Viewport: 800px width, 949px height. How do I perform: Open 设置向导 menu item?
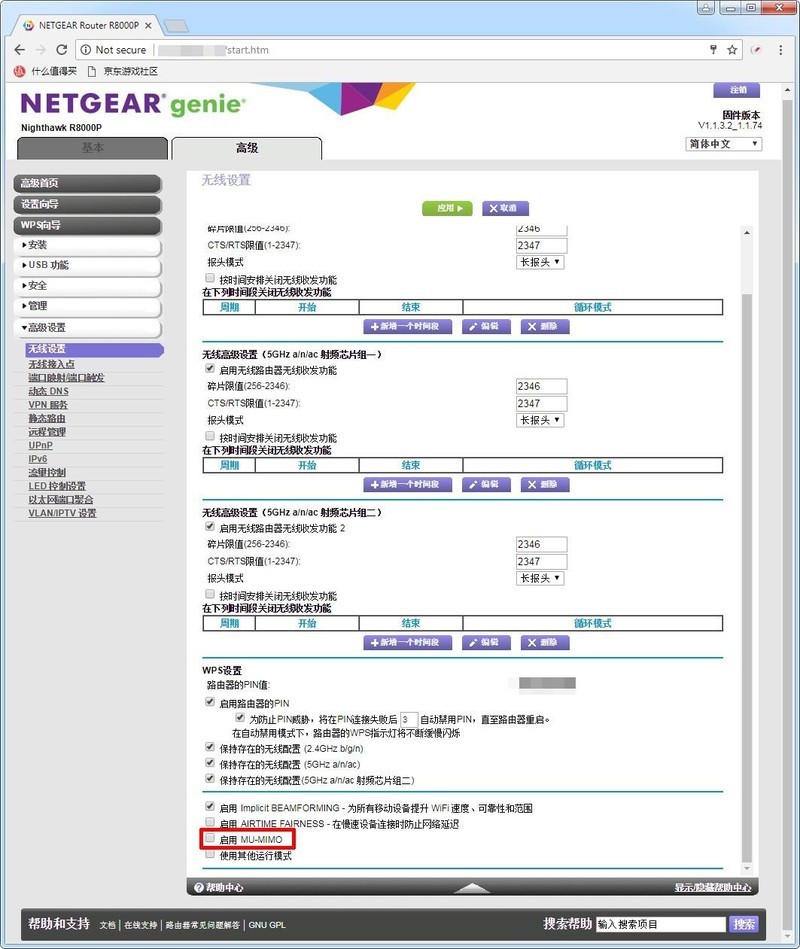pos(88,205)
